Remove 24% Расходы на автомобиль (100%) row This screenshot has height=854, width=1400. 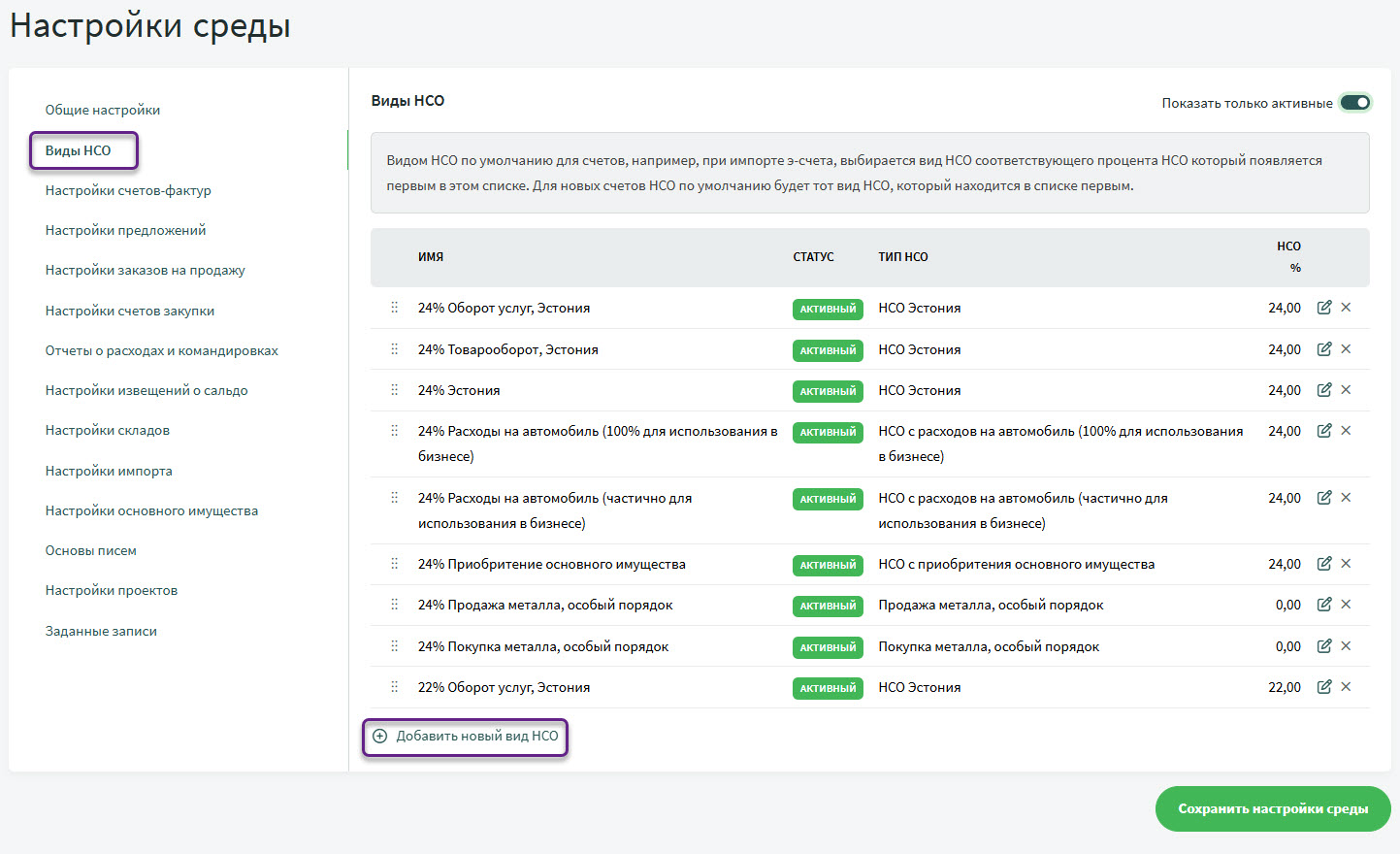click(1346, 431)
